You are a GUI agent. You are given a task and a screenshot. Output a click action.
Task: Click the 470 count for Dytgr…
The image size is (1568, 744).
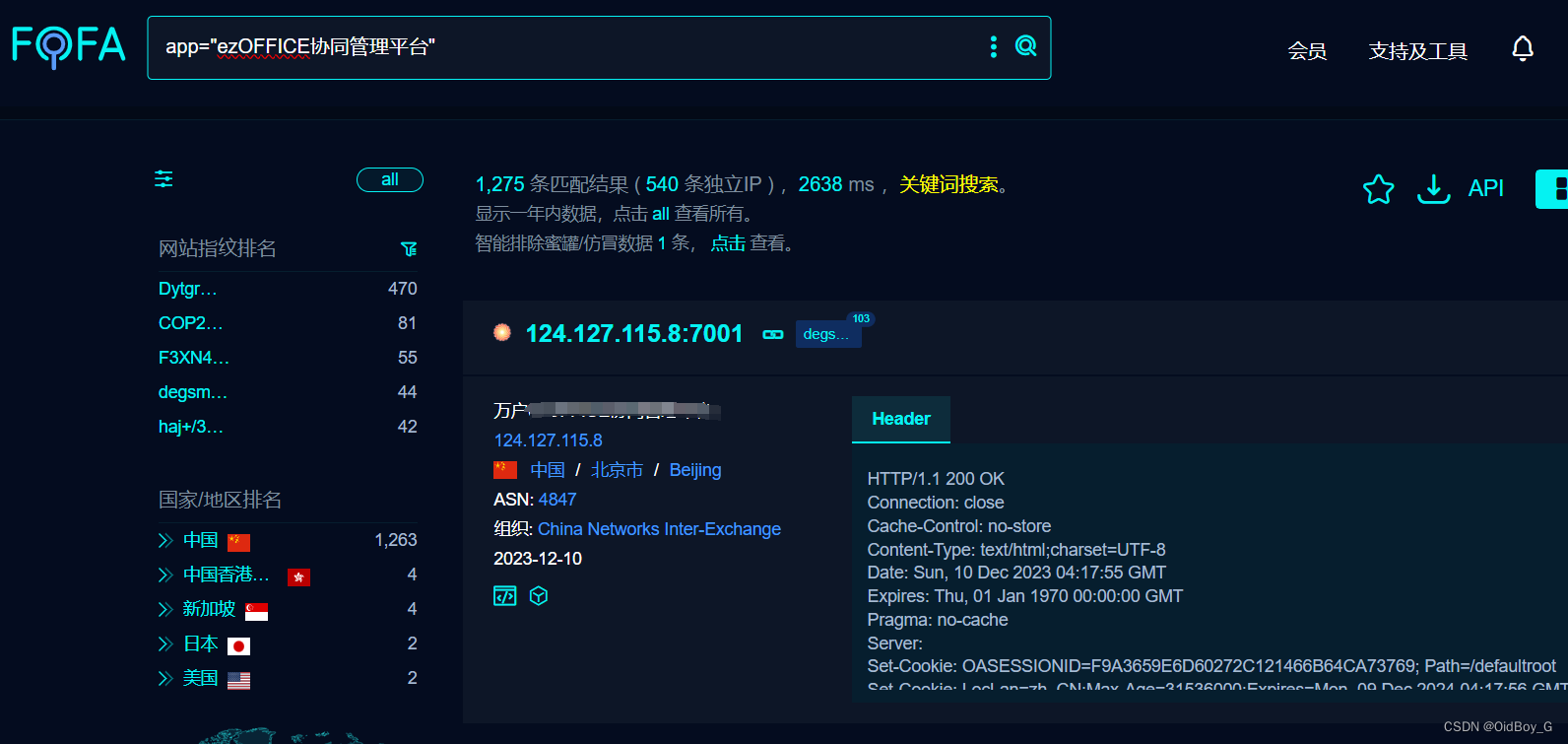click(x=403, y=289)
